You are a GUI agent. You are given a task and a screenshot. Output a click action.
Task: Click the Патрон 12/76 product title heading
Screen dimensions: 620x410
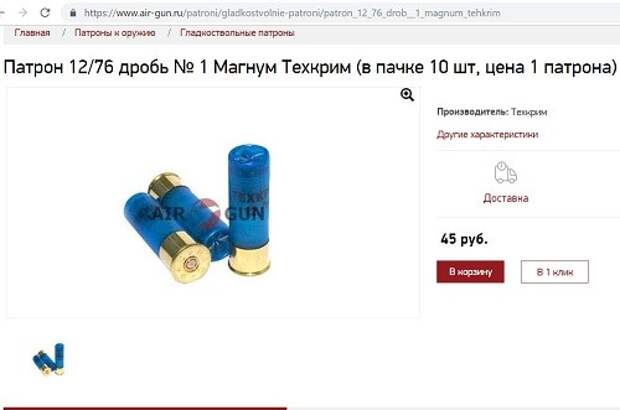click(x=310, y=67)
